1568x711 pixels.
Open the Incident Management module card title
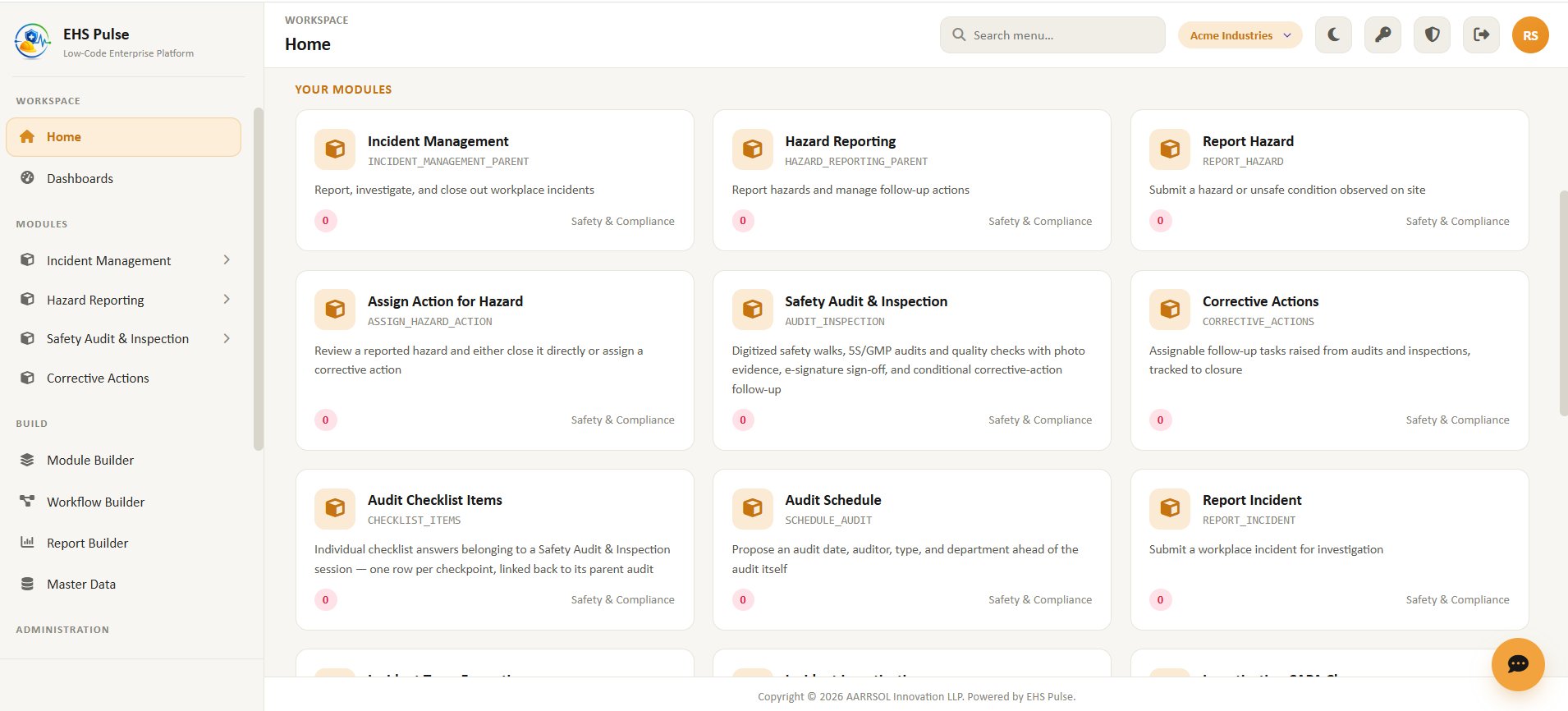pyautogui.click(x=438, y=141)
